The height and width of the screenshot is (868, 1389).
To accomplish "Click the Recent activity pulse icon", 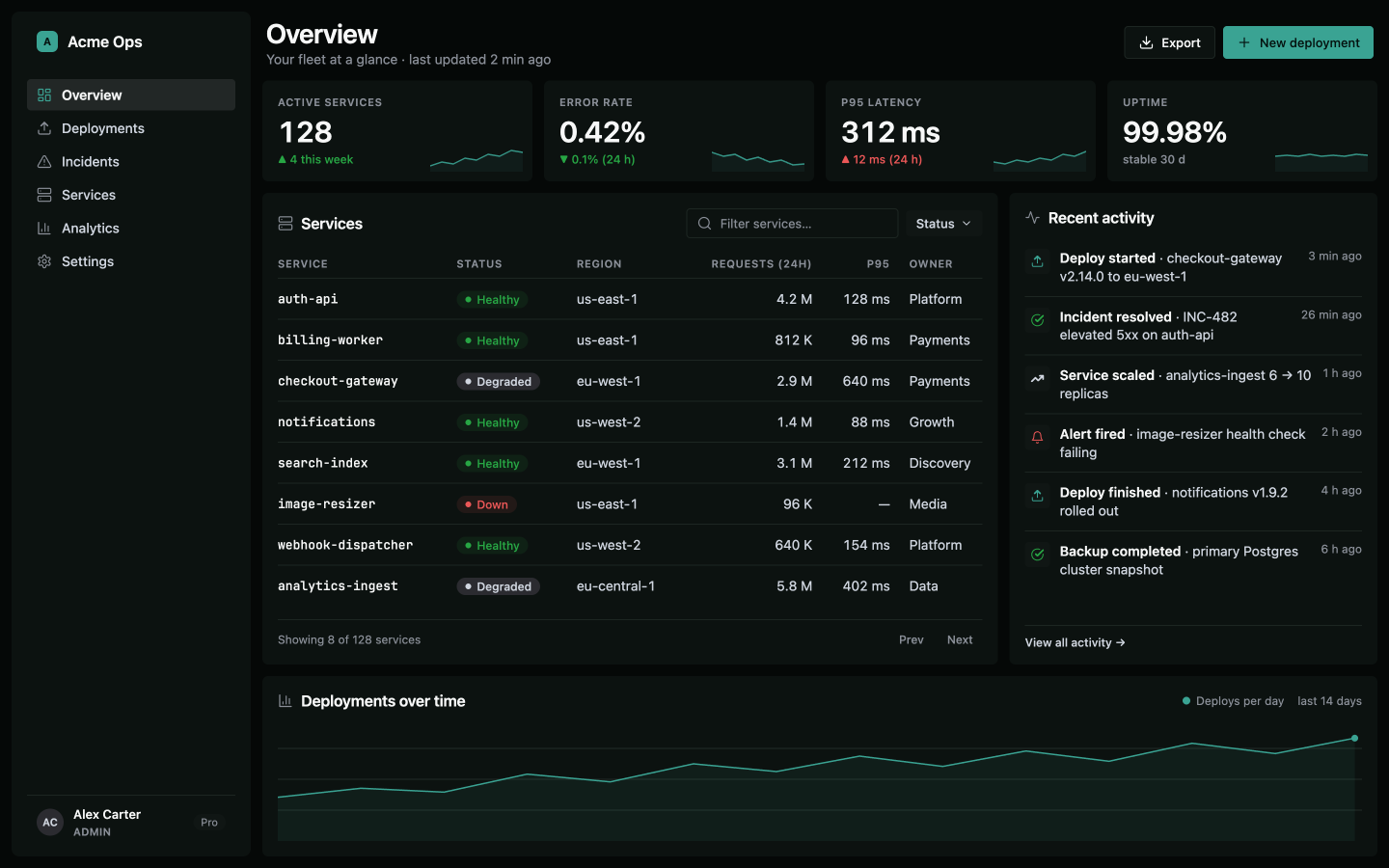I will click(x=1033, y=218).
